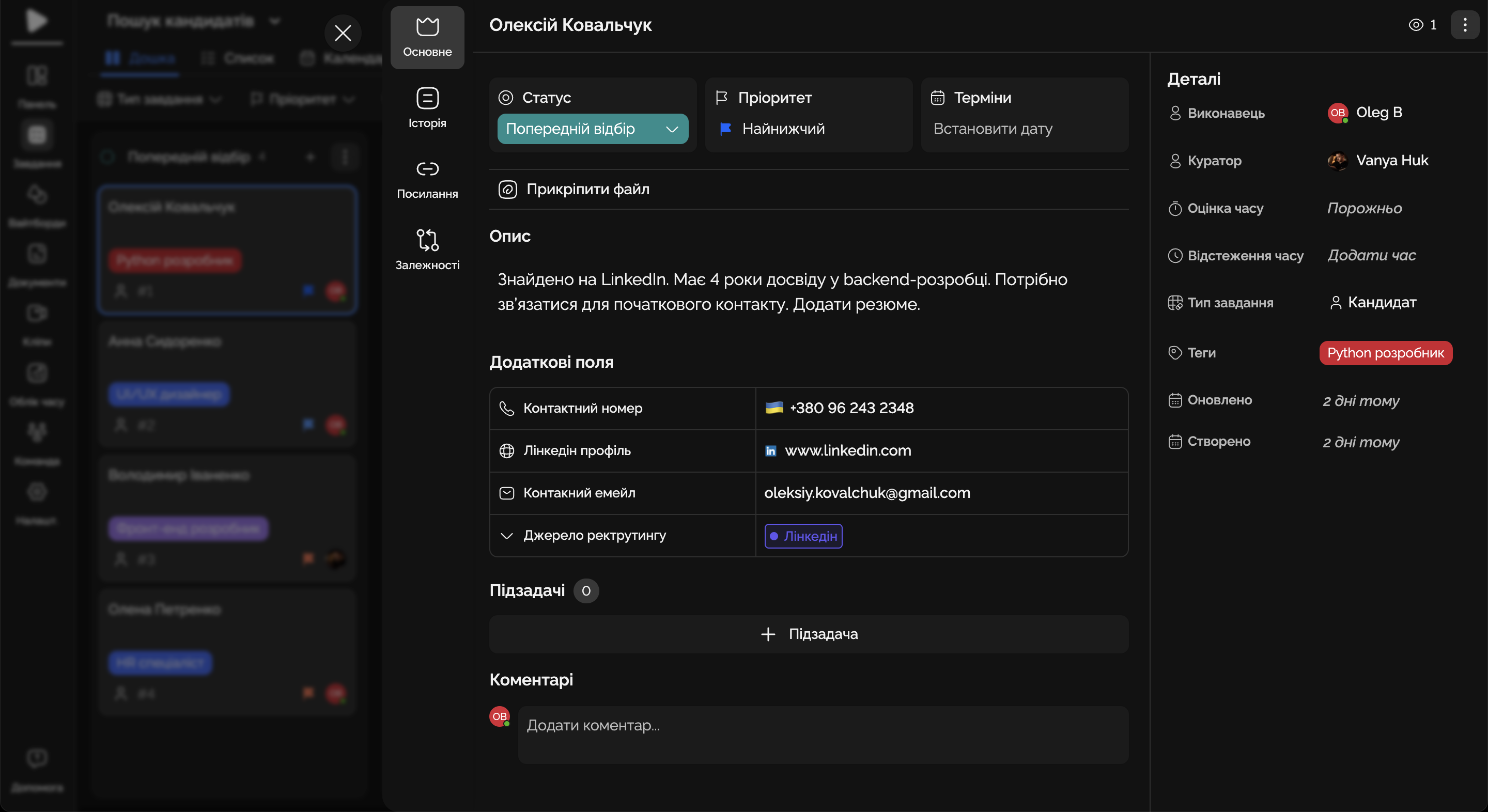Click the red Python розробник tag
This screenshot has width=1488, height=812.
click(x=1385, y=353)
